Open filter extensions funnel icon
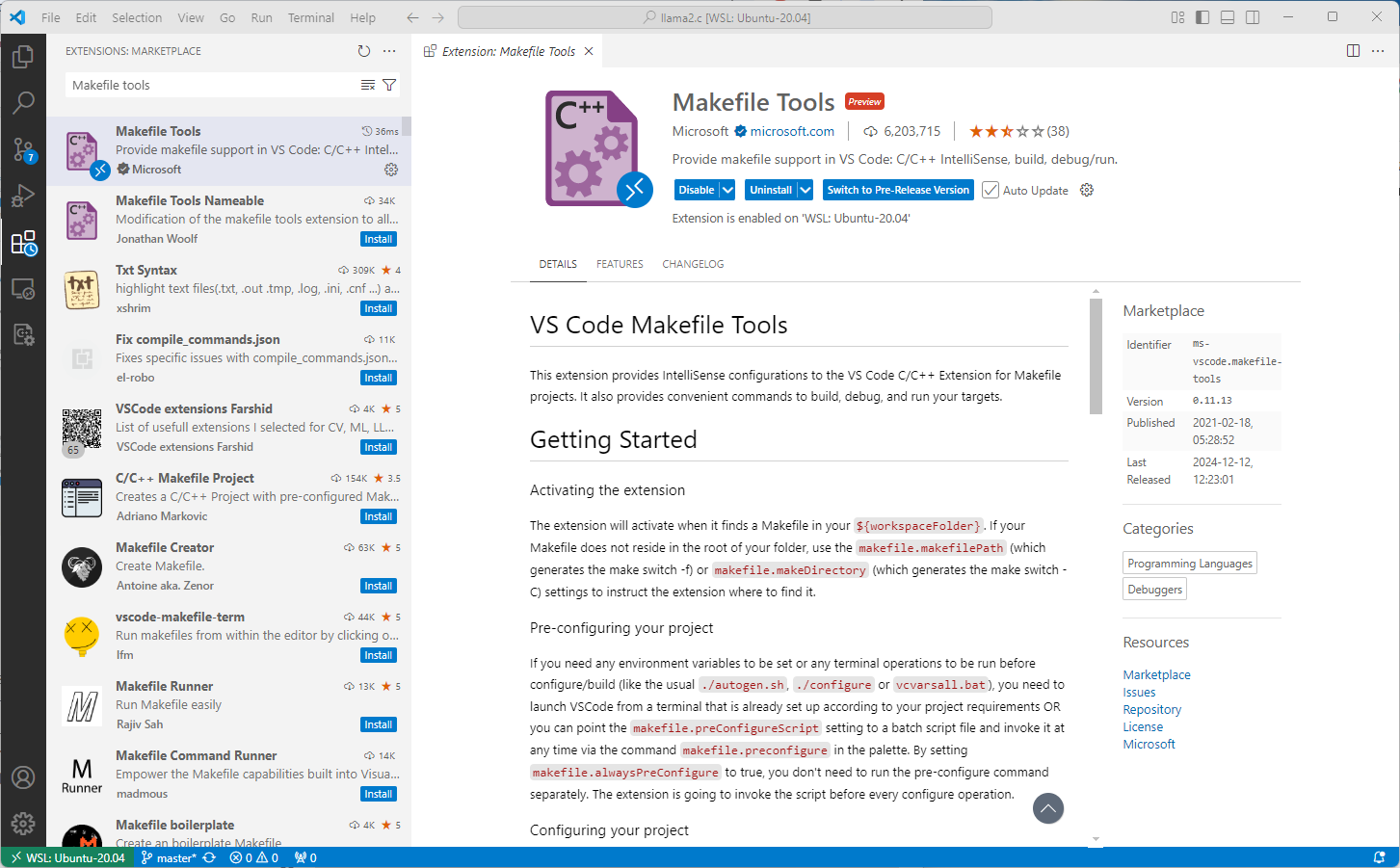The width and height of the screenshot is (1400, 868). point(389,85)
